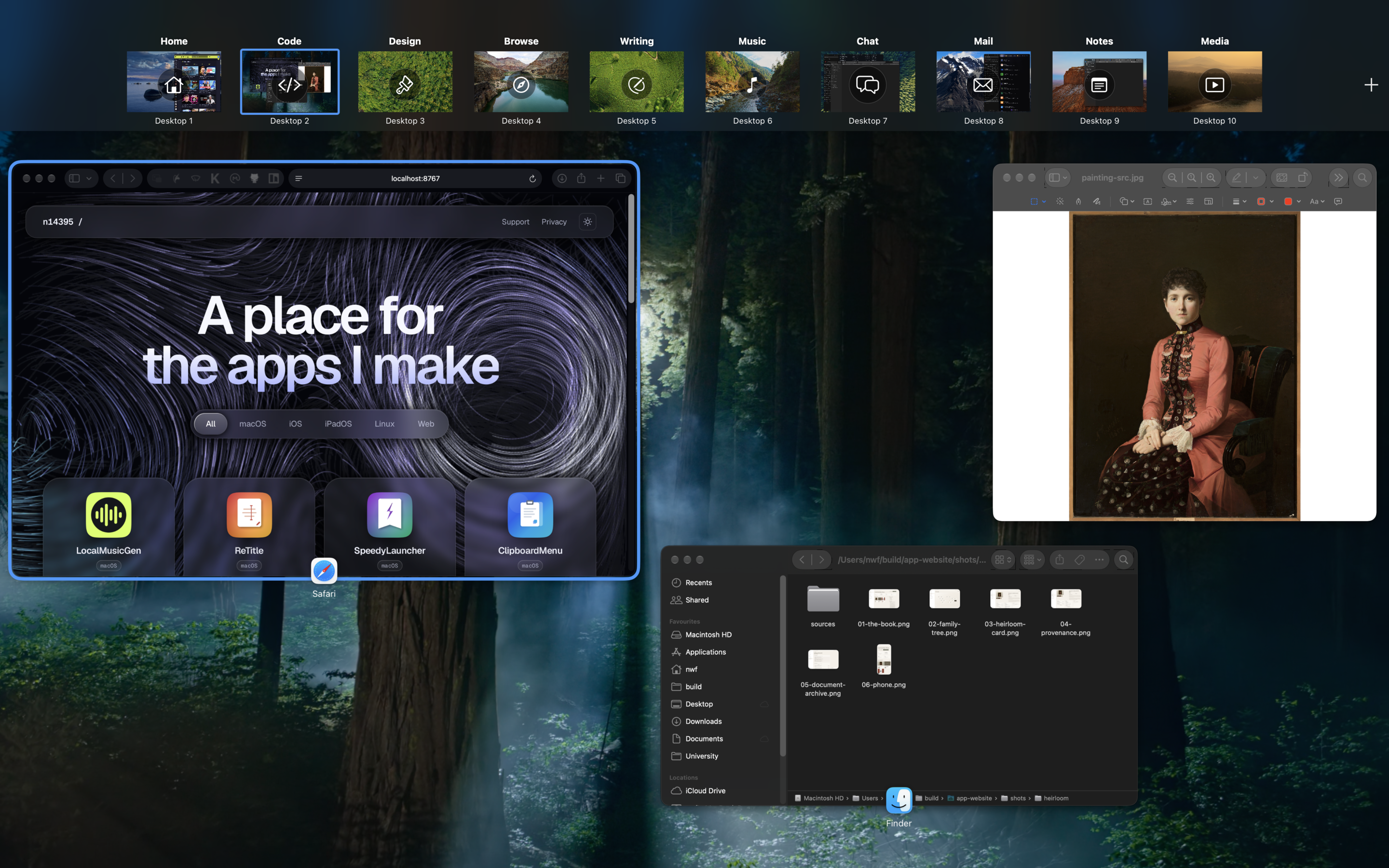1389x868 pixels.
Task: Zoom in on painting-src.jpg in Preview
Action: [x=1211, y=178]
